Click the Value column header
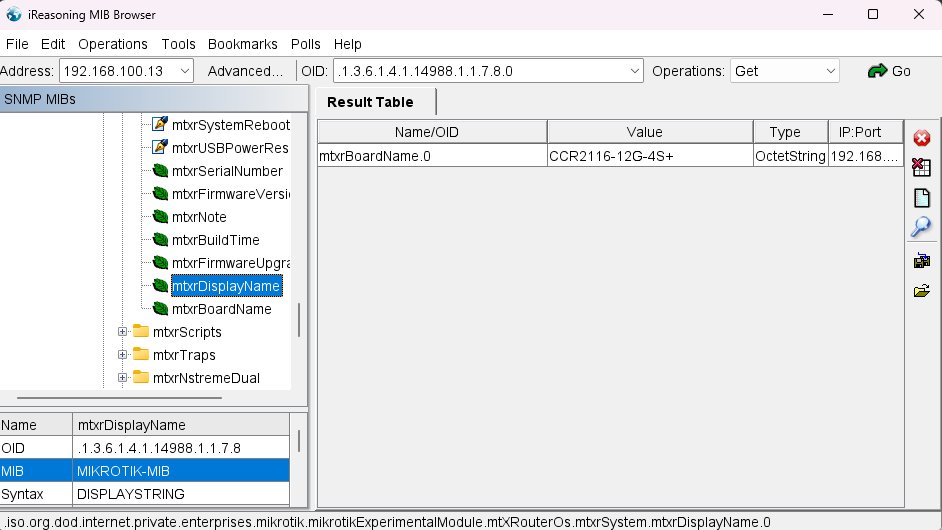942x530 pixels. pyautogui.click(x=644, y=132)
